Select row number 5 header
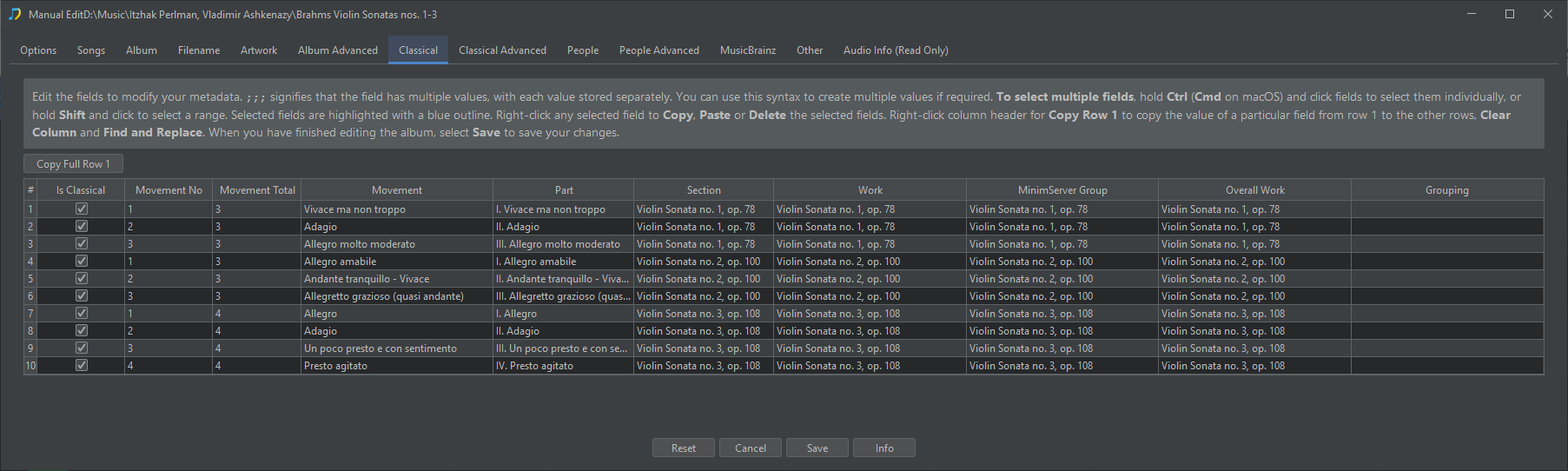Viewport: 1568px width, 471px height. click(x=30, y=279)
